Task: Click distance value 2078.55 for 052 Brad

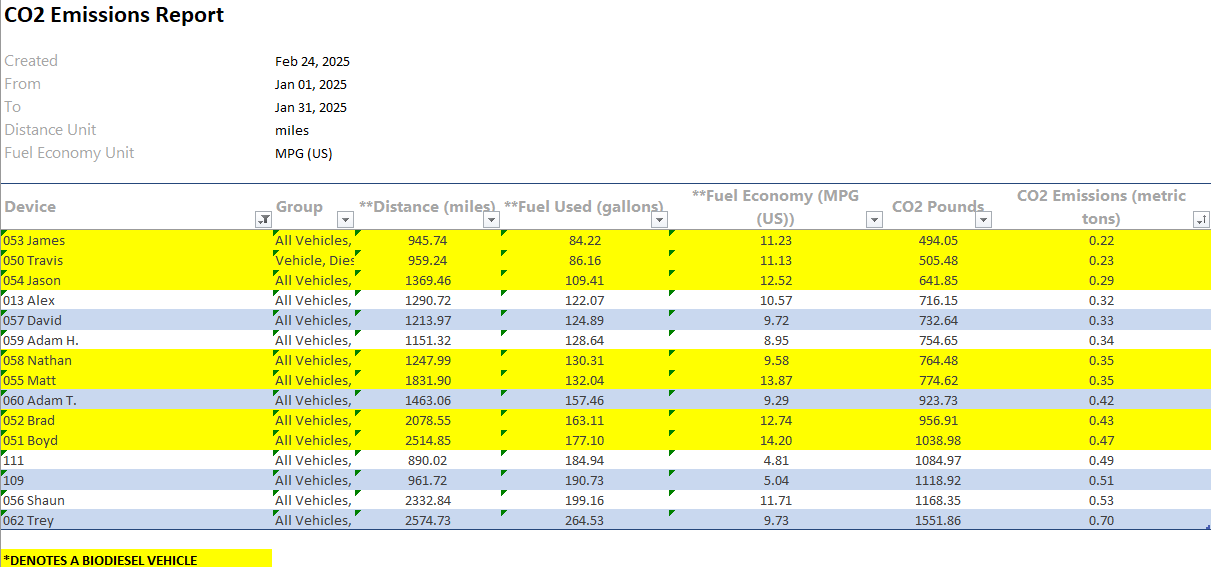Action: click(x=428, y=420)
